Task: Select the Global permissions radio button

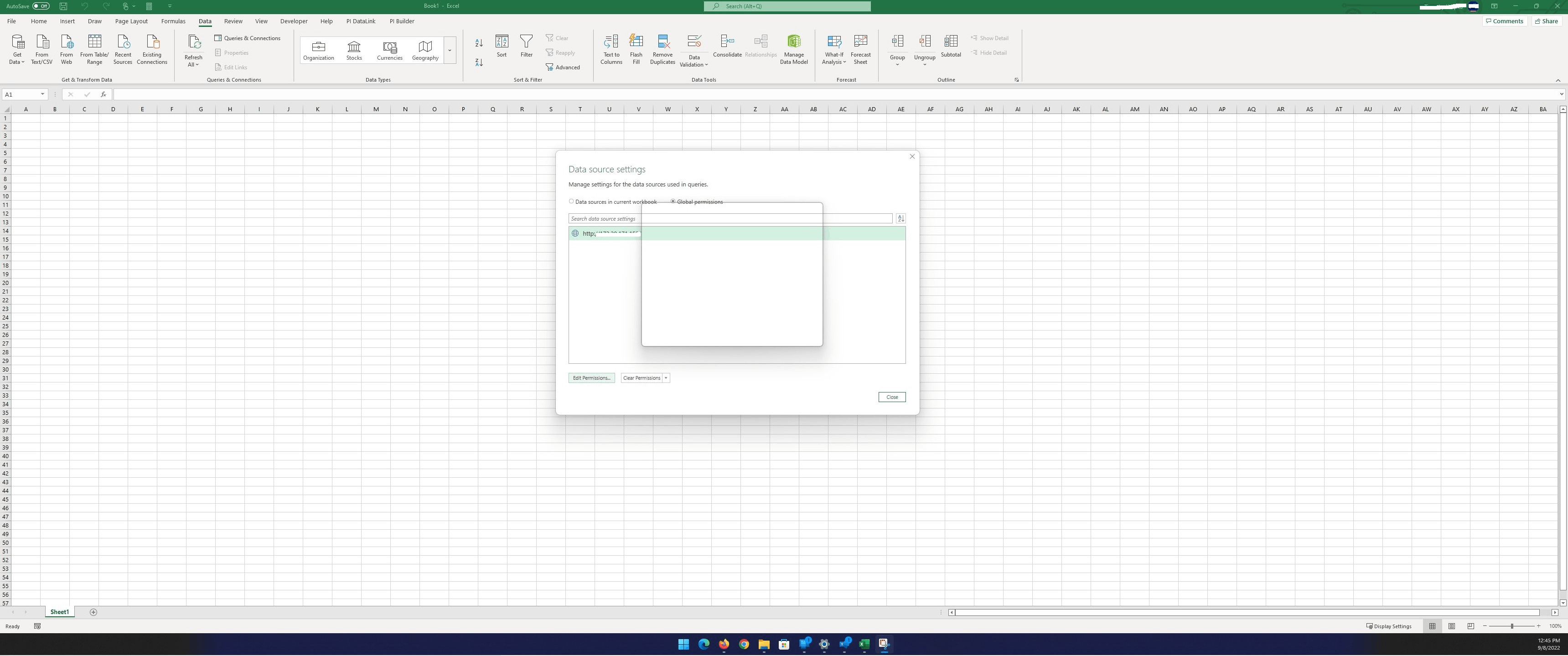Action: coord(673,201)
